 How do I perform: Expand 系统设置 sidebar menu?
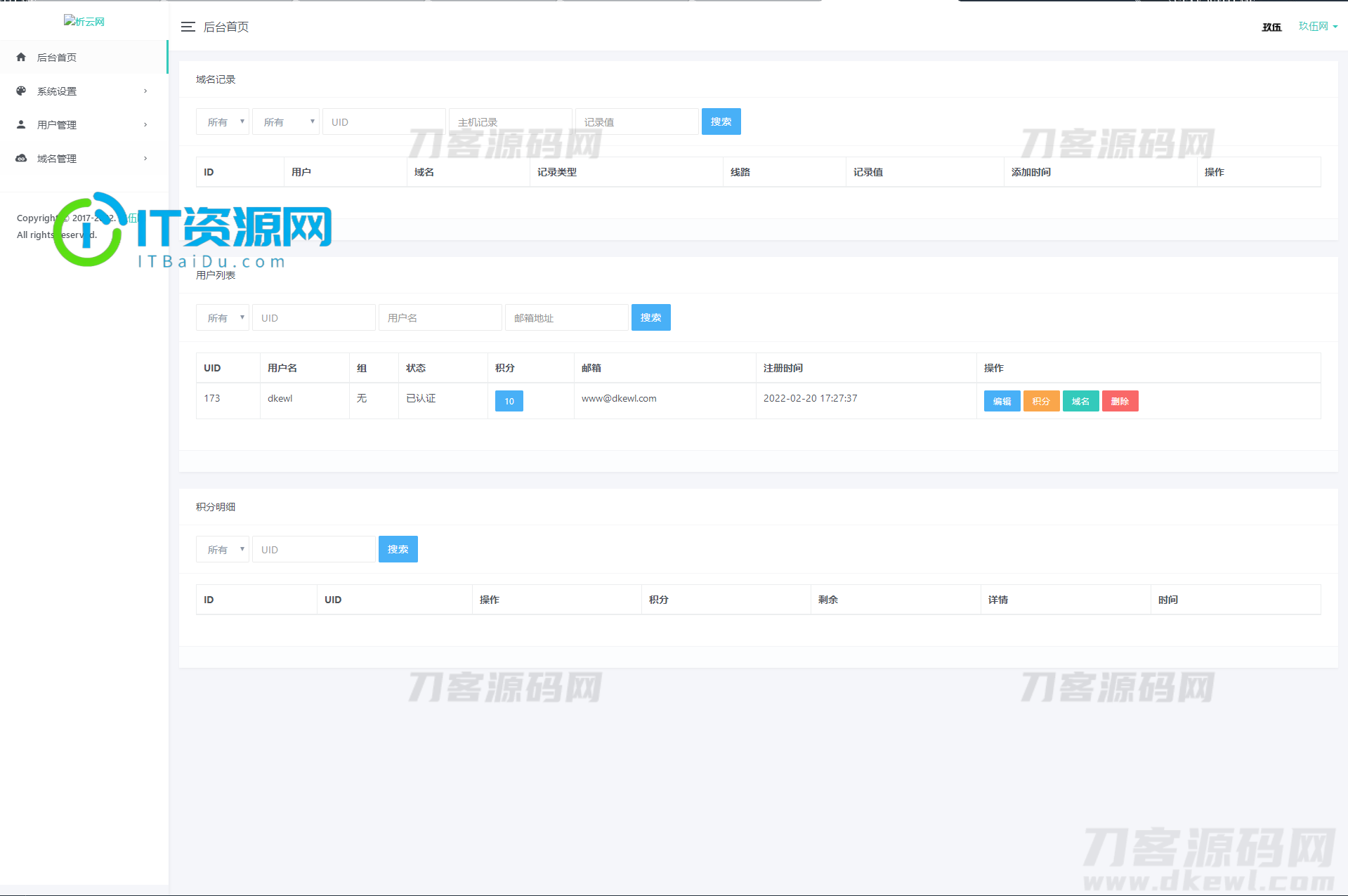point(84,91)
